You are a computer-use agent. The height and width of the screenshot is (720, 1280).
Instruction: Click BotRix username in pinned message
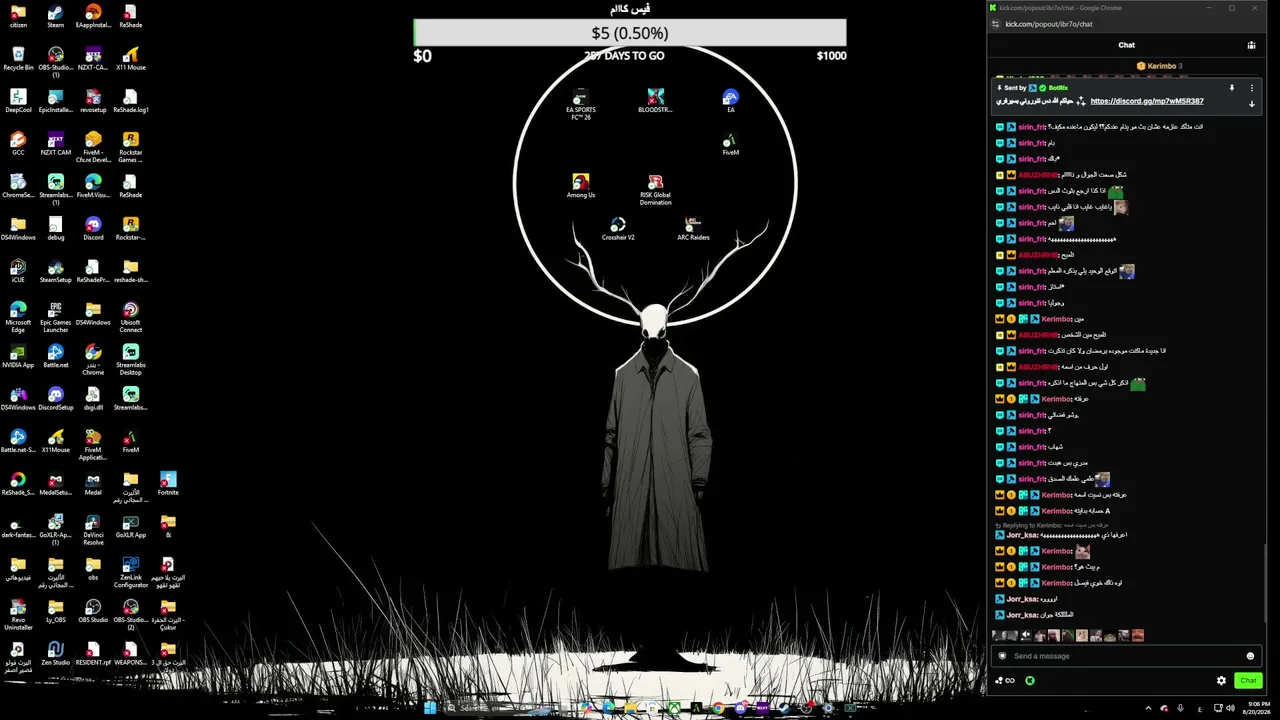(1058, 88)
